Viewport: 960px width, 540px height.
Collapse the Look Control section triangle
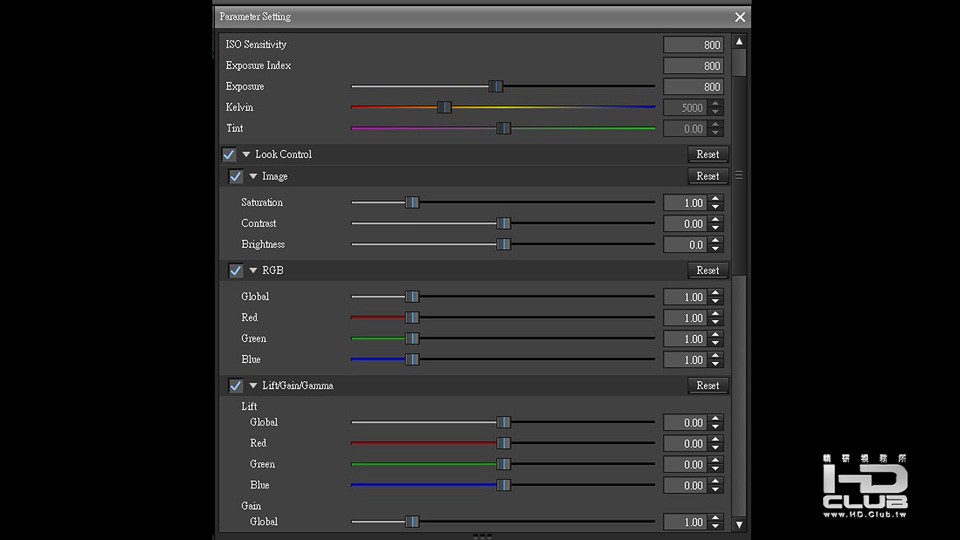click(246, 154)
